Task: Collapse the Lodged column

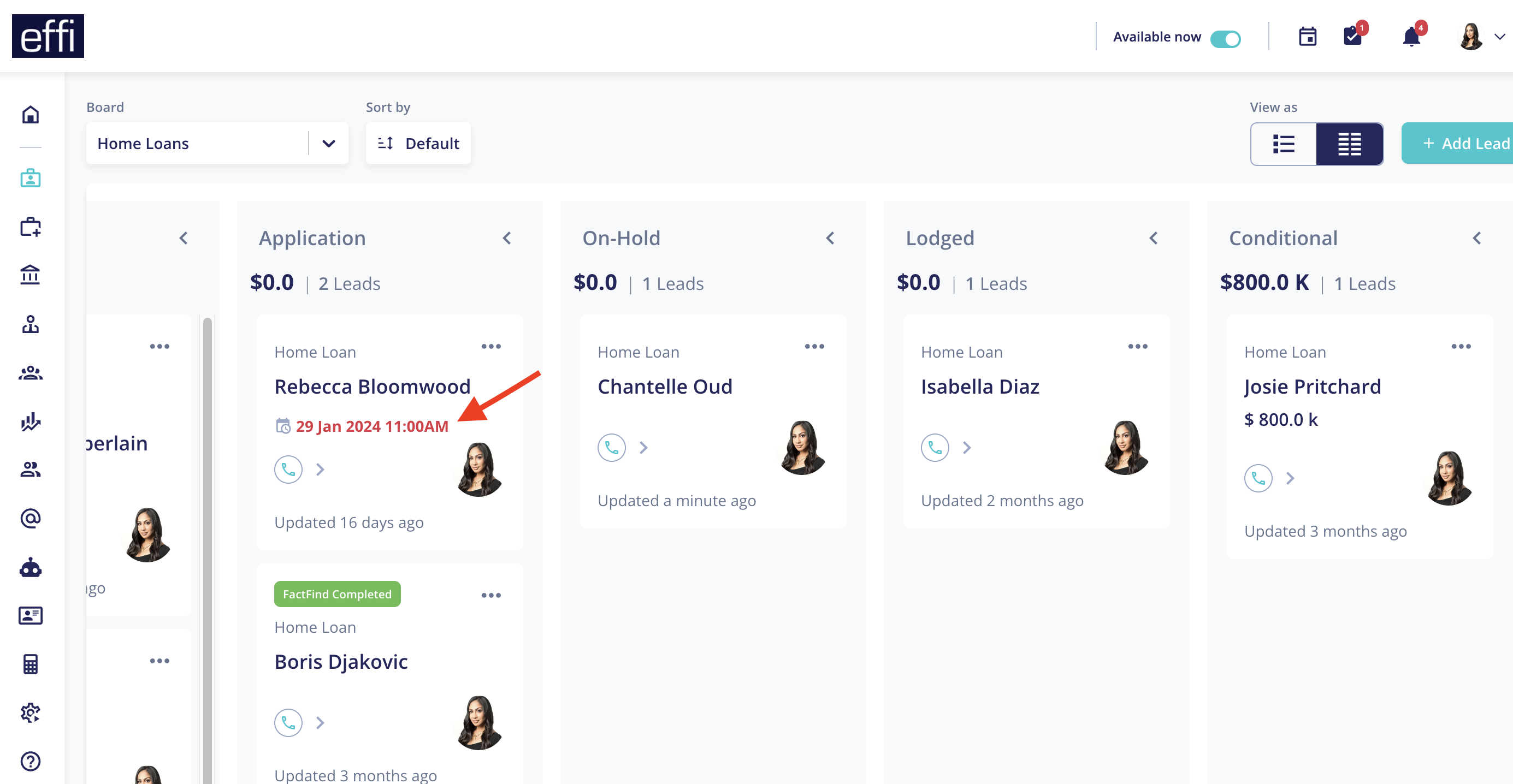Action: 1154,238
